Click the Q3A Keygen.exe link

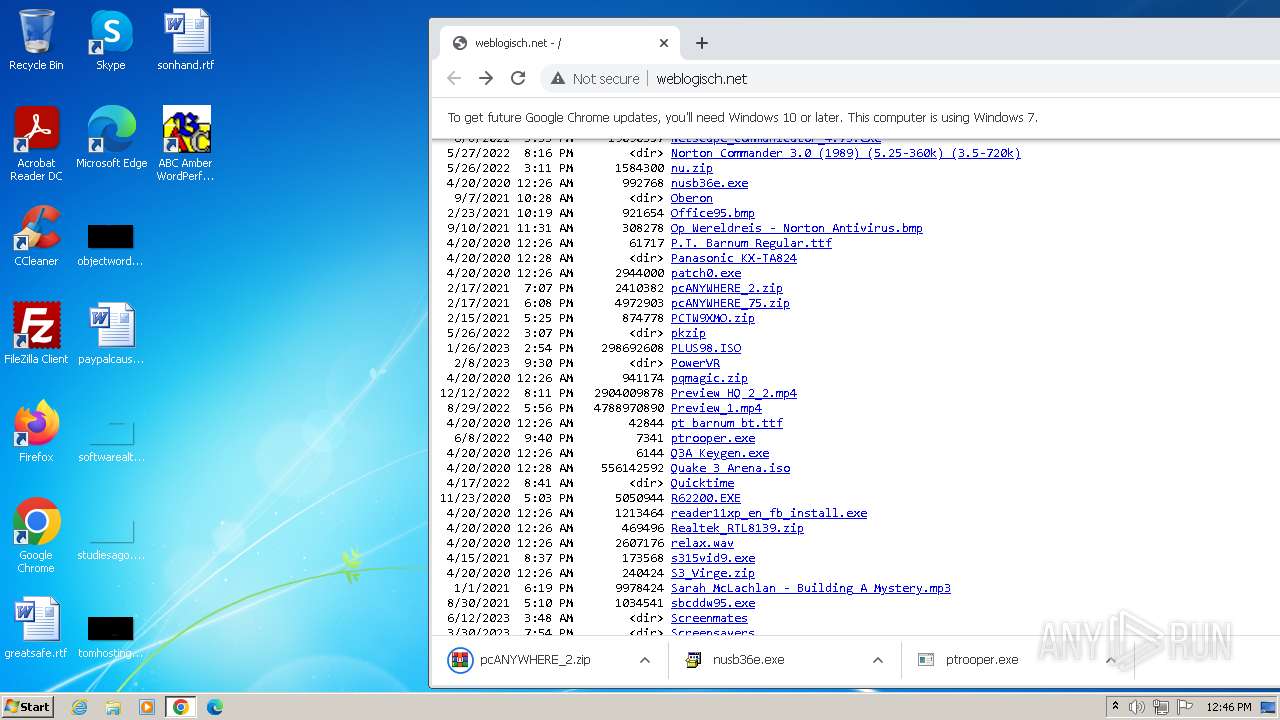[x=719, y=453]
